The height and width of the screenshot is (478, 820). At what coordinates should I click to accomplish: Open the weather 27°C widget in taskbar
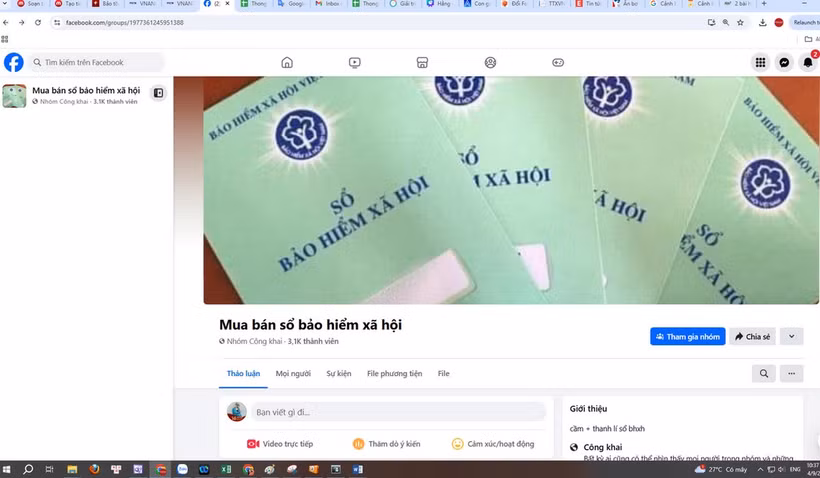(720, 469)
